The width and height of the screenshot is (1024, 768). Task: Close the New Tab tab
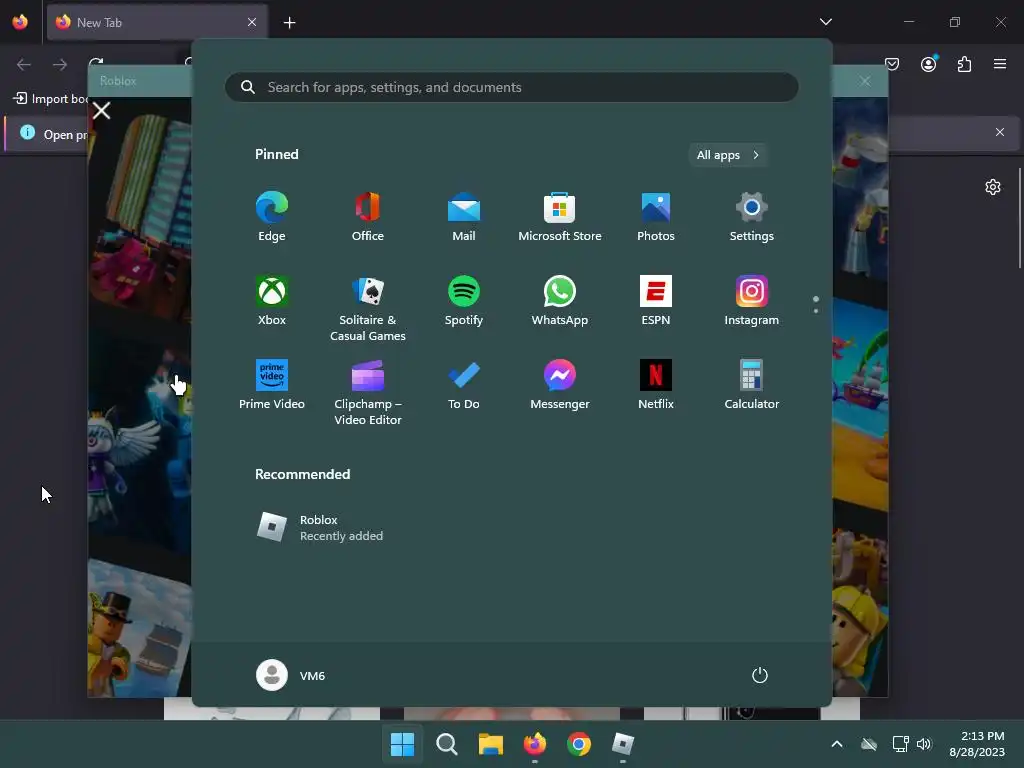pyautogui.click(x=252, y=22)
